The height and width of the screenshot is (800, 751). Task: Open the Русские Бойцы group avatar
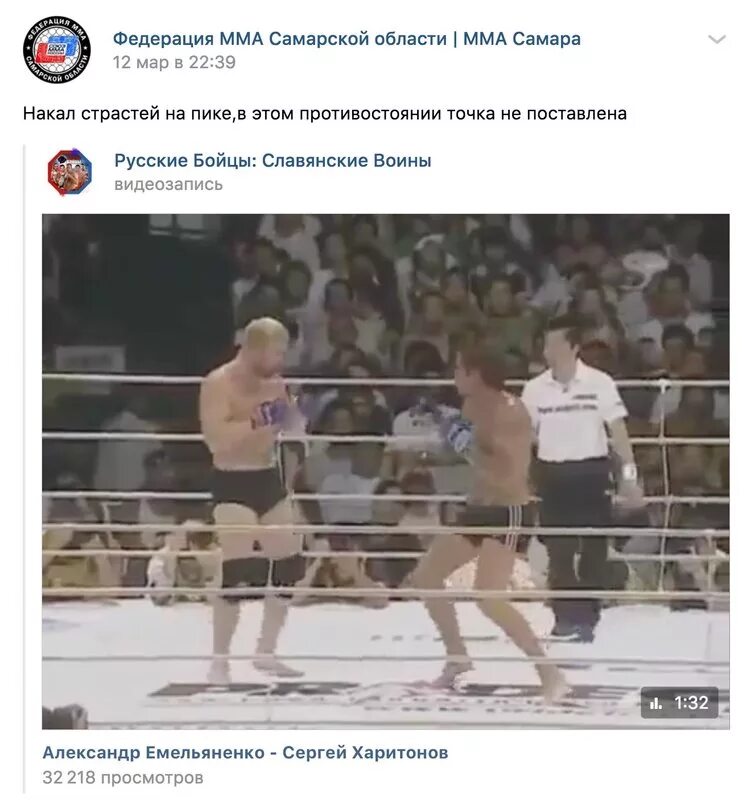(70, 172)
